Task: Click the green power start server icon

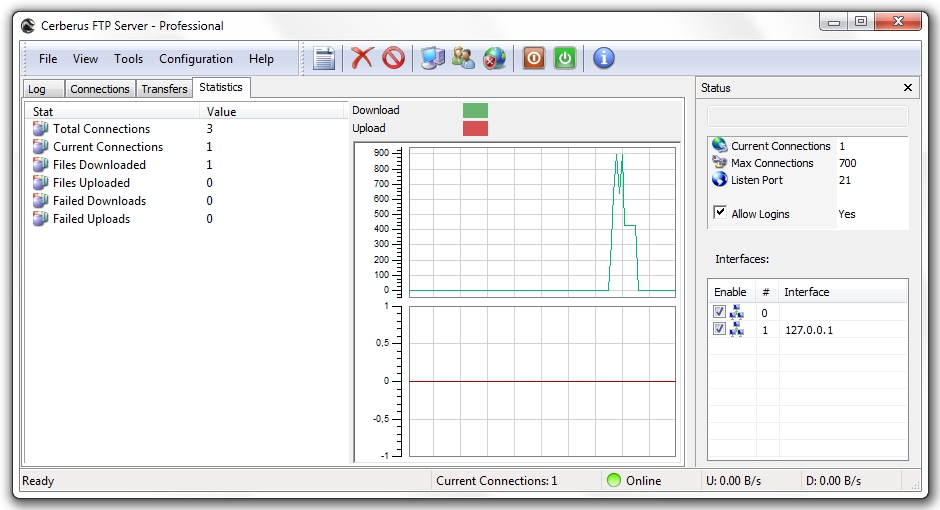Action: [565, 58]
